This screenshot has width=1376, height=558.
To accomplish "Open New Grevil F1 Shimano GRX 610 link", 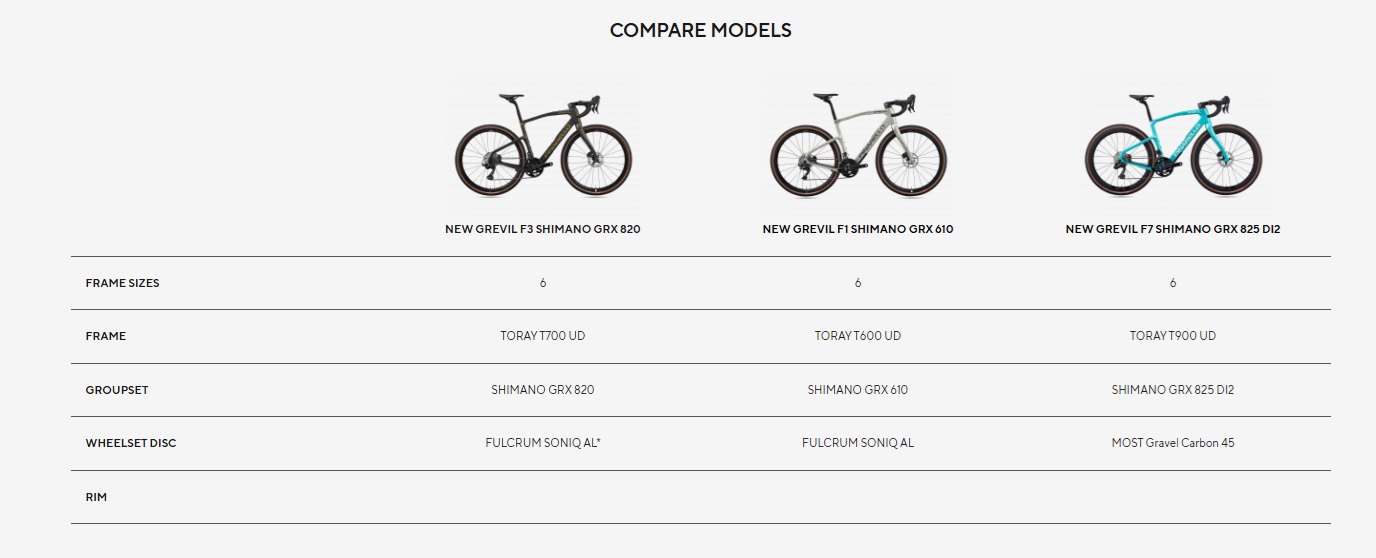I will point(858,229).
